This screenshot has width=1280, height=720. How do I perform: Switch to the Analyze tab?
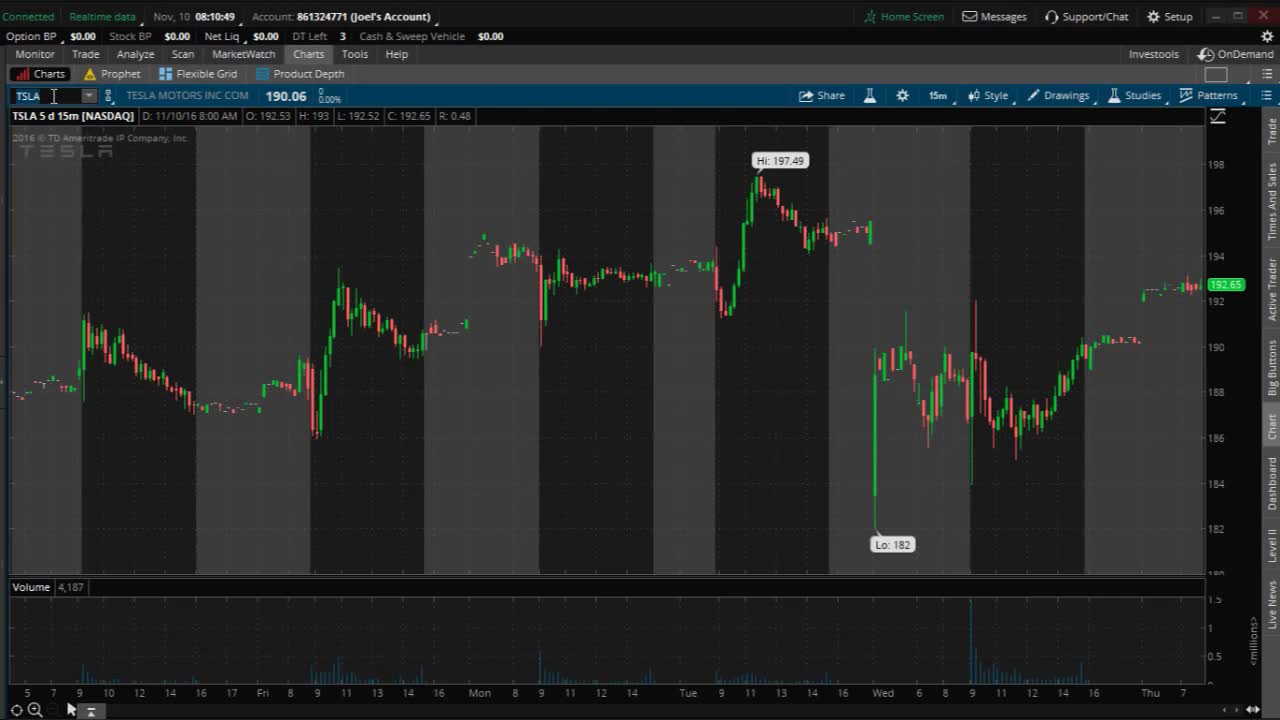tap(135, 55)
